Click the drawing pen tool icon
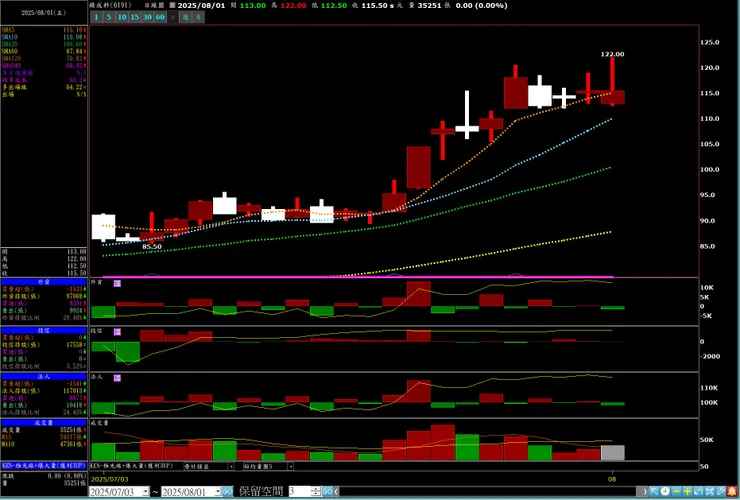This screenshot has width=740, height=500. point(721,492)
